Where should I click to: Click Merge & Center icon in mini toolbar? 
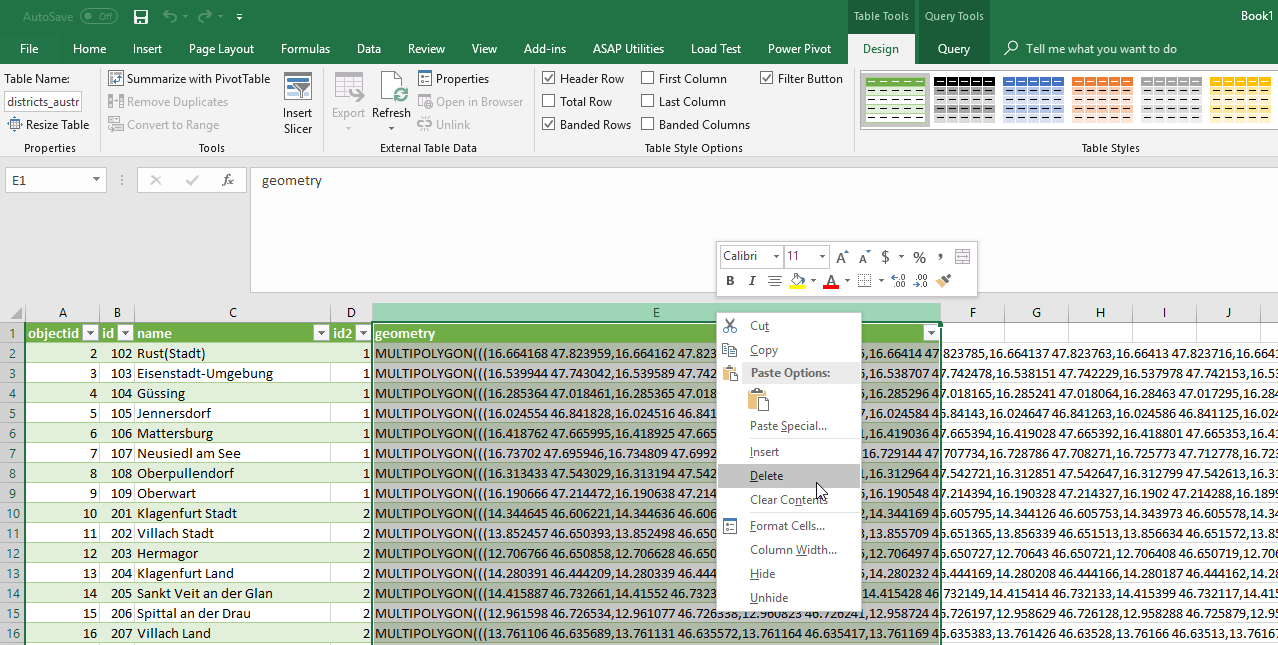pos(962,257)
